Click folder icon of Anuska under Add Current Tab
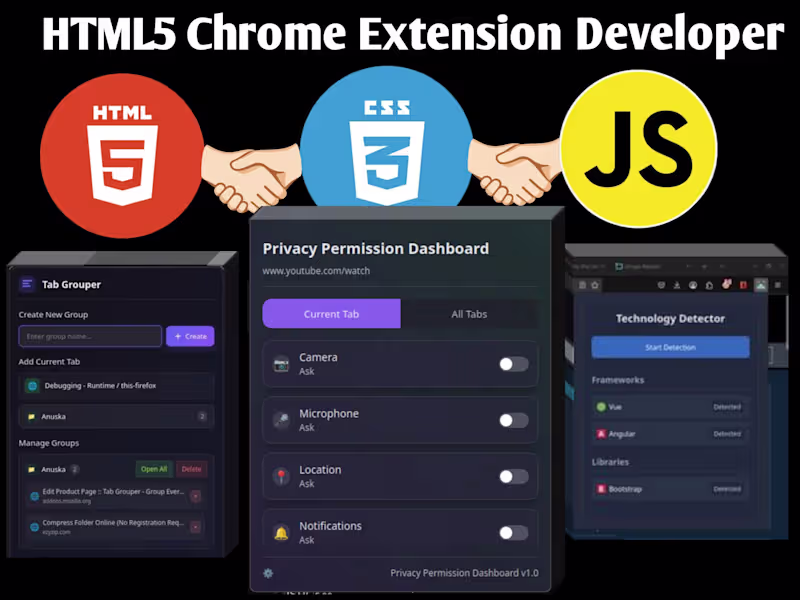This screenshot has width=800, height=600. [32, 417]
